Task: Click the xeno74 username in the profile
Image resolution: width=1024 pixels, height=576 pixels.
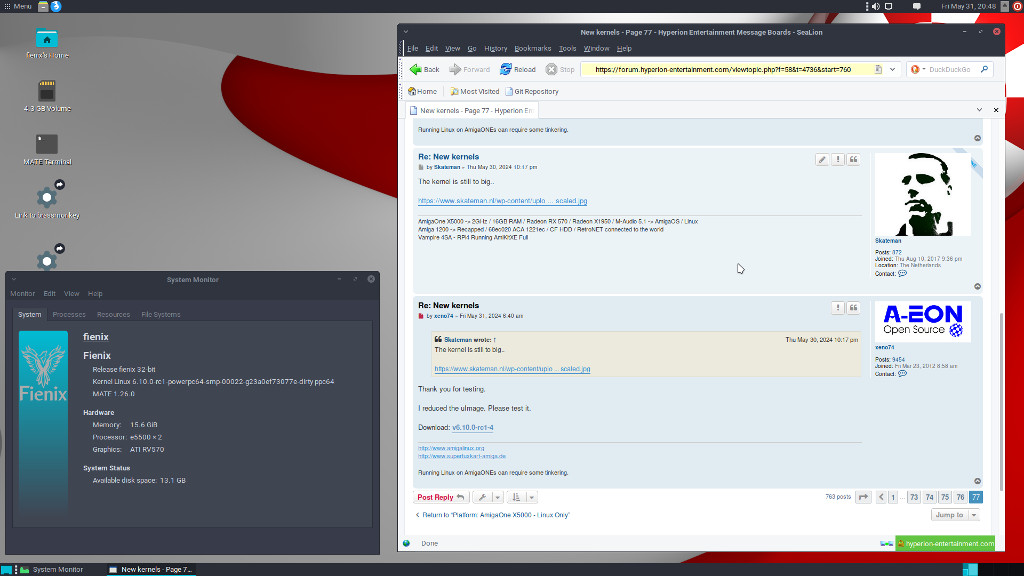Action: [x=884, y=347]
